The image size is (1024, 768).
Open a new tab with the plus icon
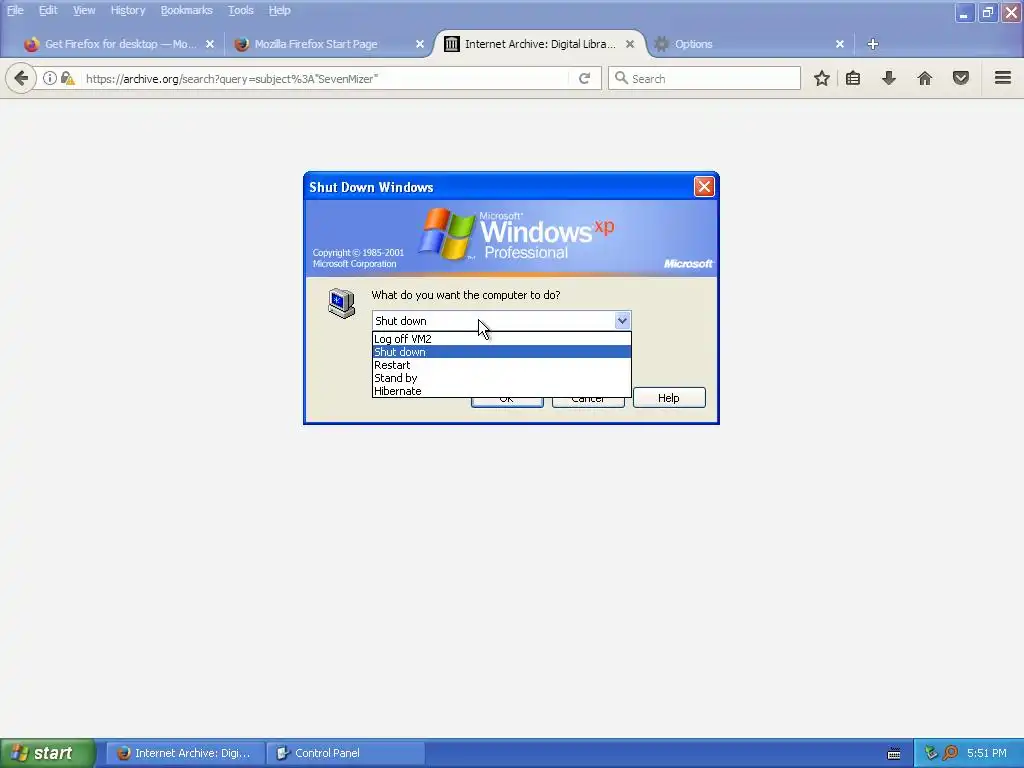pyautogui.click(x=872, y=44)
